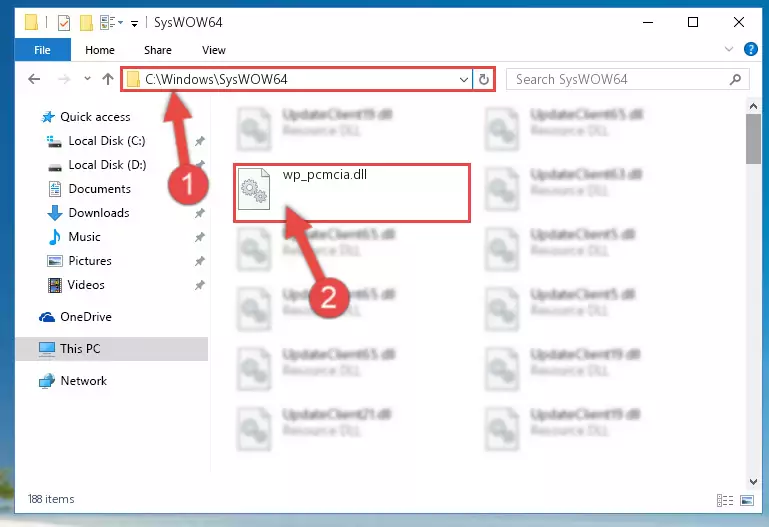Click the scrollbar down arrow

coord(753,482)
